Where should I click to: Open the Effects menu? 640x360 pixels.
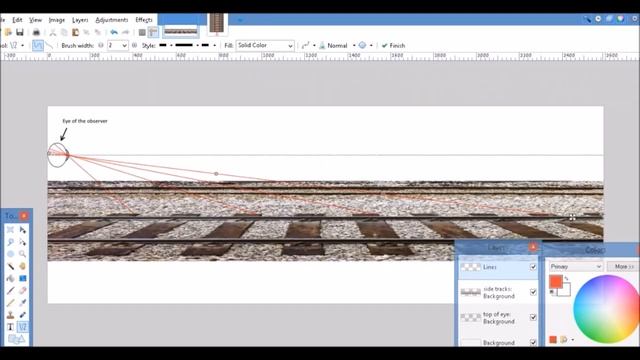144,20
